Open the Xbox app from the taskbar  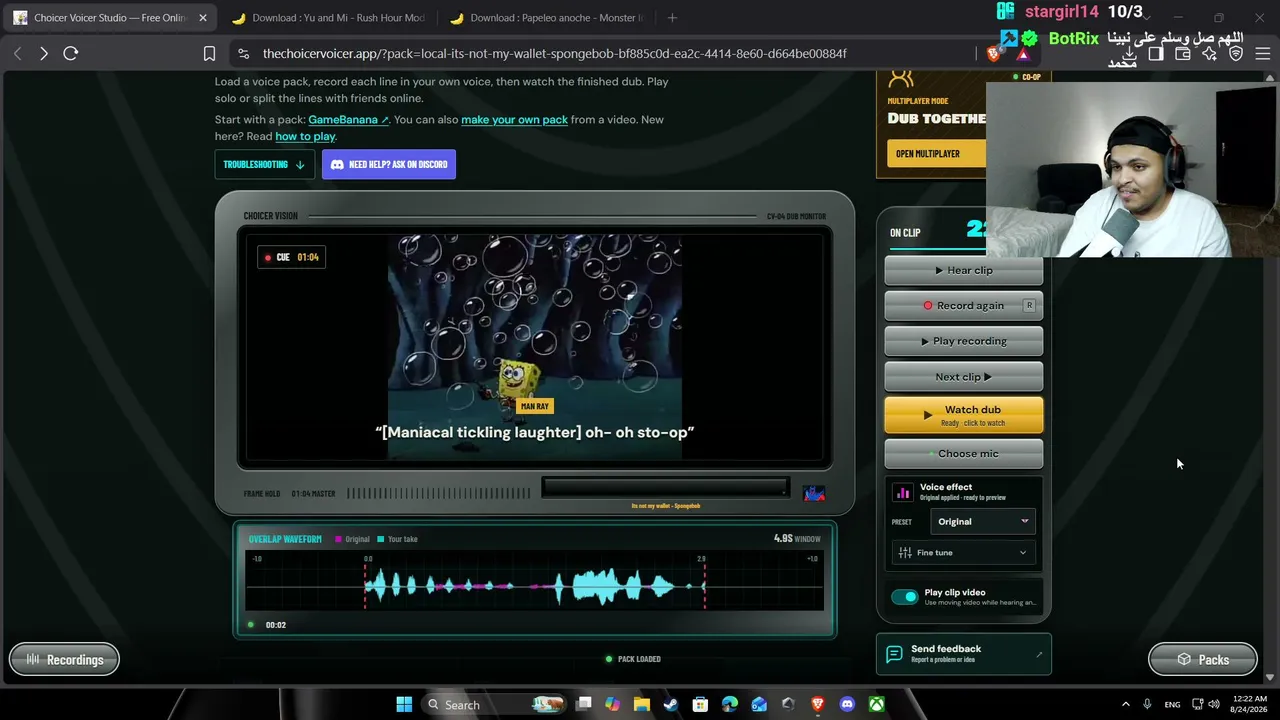tap(876, 705)
